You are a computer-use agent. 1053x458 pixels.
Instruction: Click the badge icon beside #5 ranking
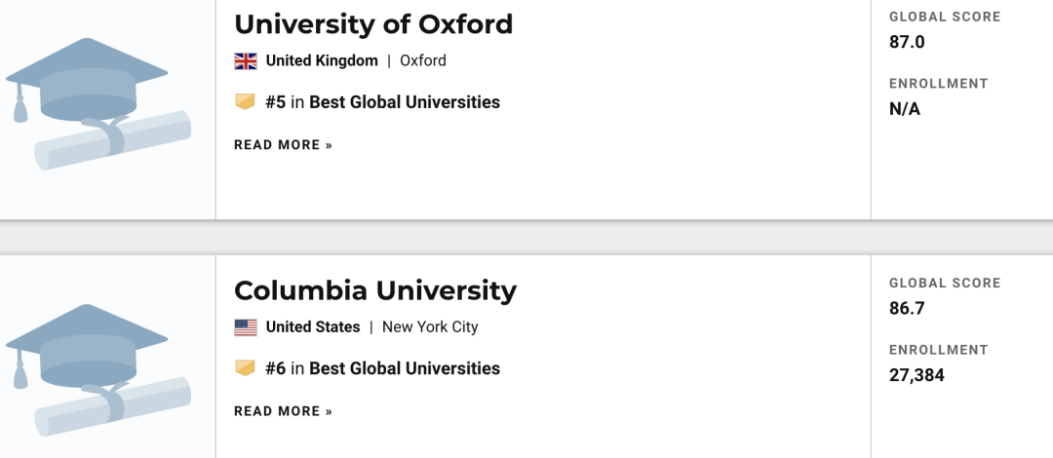point(245,102)
